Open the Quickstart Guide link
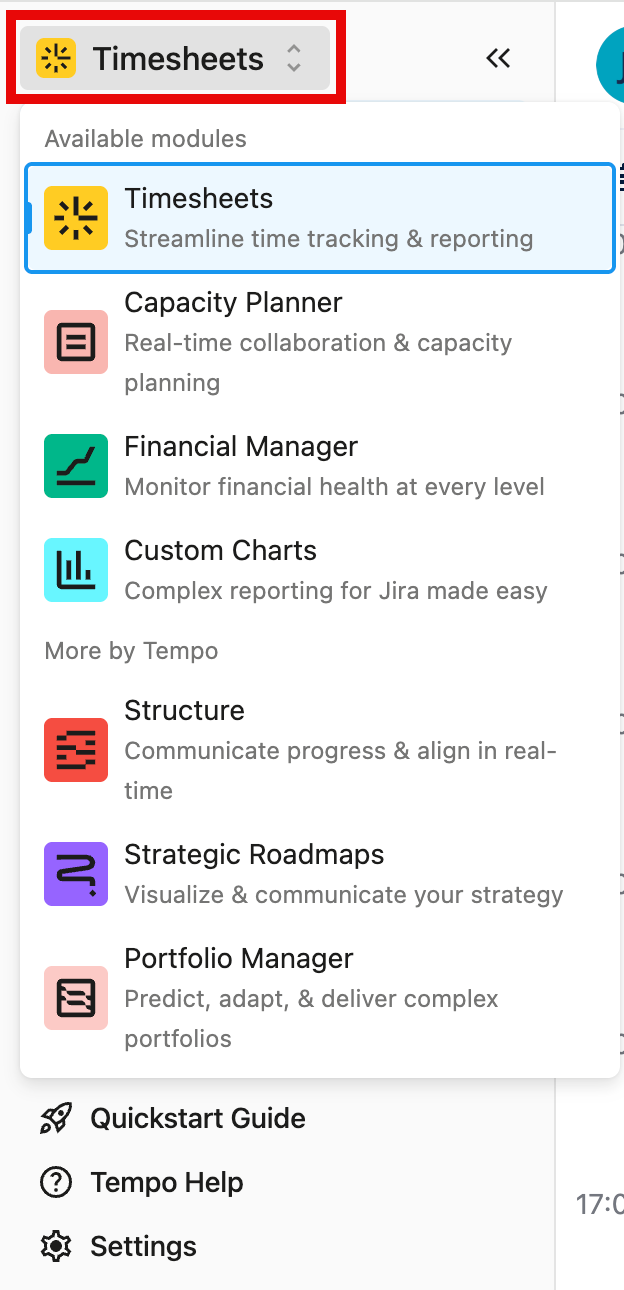624x1290 pixels. pyautogui.click(x=198, y=1118)
